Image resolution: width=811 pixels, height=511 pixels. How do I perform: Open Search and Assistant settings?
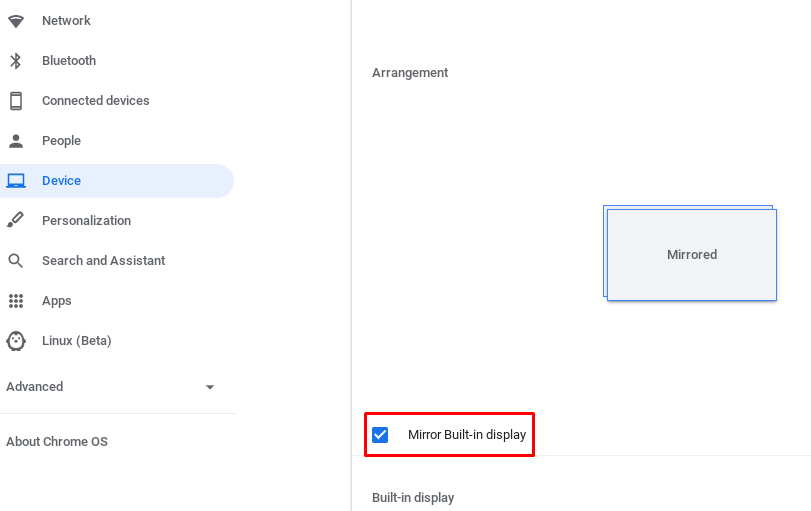coord(103,261)
